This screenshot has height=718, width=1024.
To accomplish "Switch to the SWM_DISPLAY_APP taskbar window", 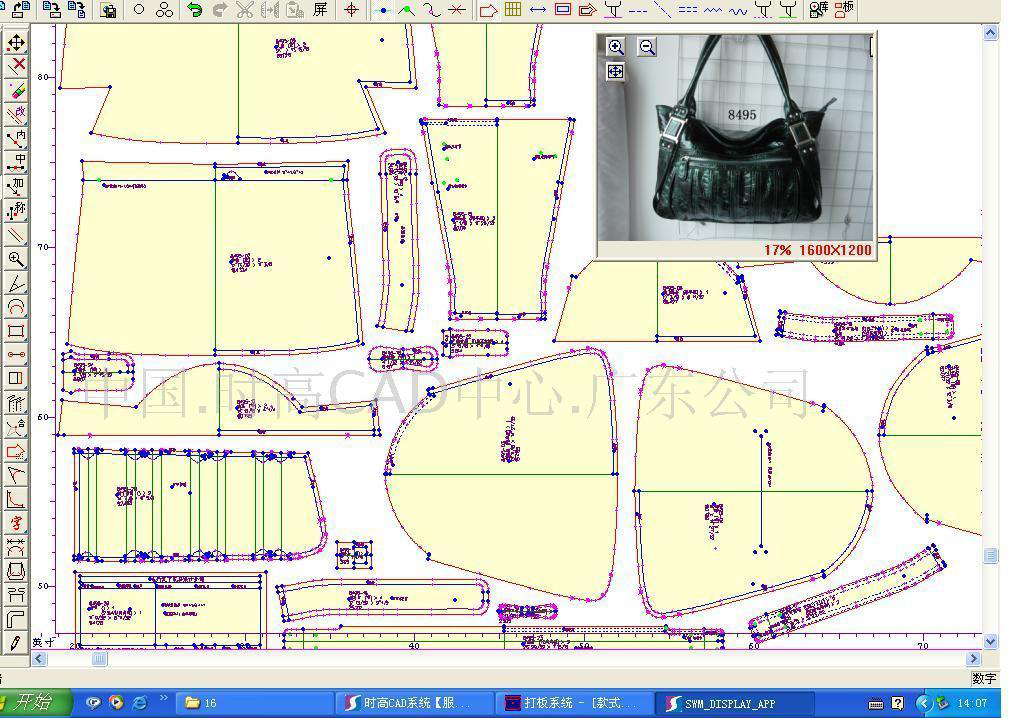I will coord(736,703).
